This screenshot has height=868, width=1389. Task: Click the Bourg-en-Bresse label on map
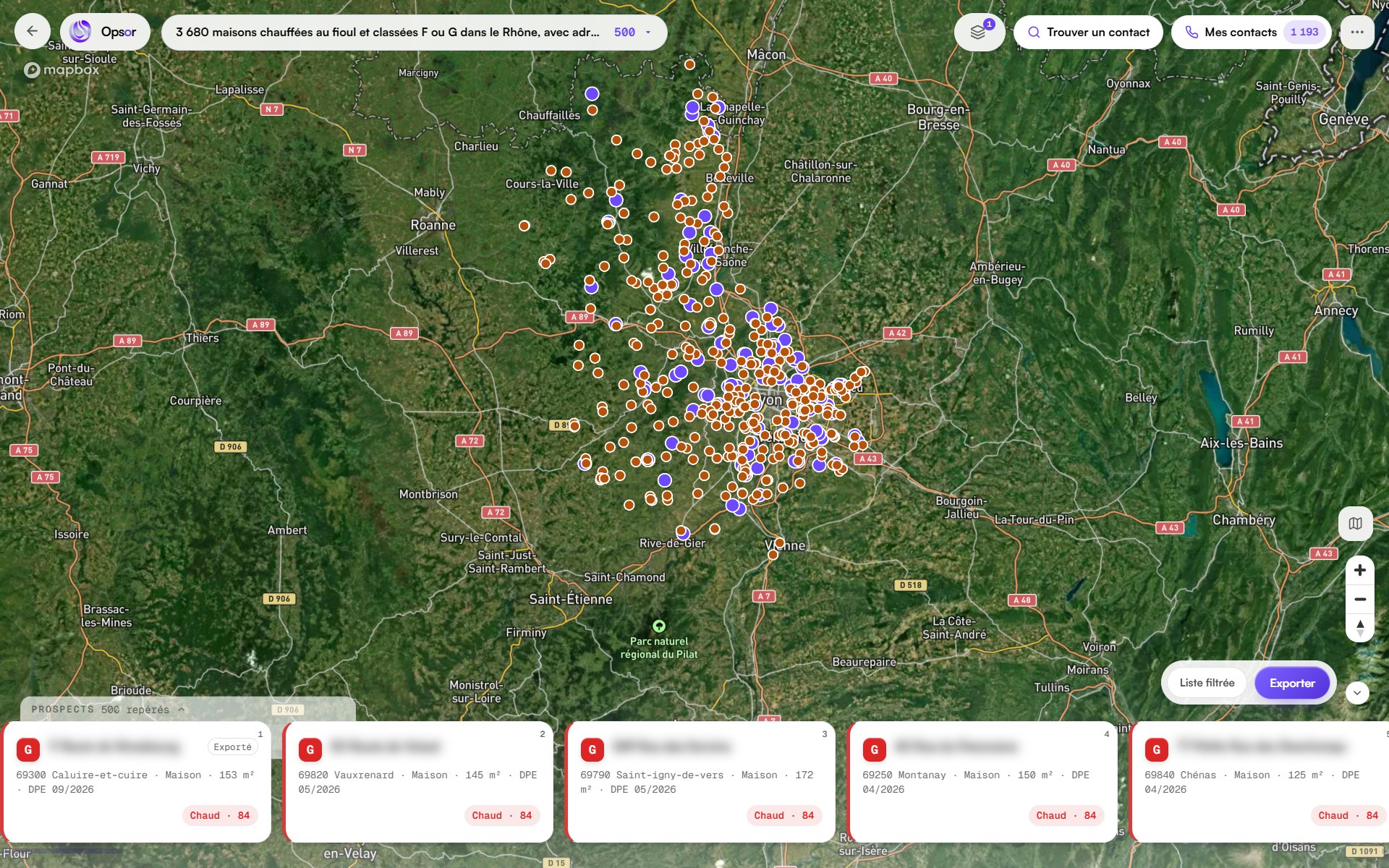pyautogui.click(x=938, y=117)
